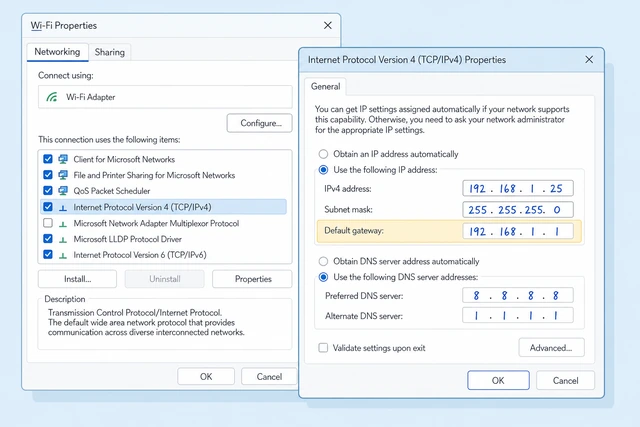Click the Multiplexor Protocol icon

63,224
